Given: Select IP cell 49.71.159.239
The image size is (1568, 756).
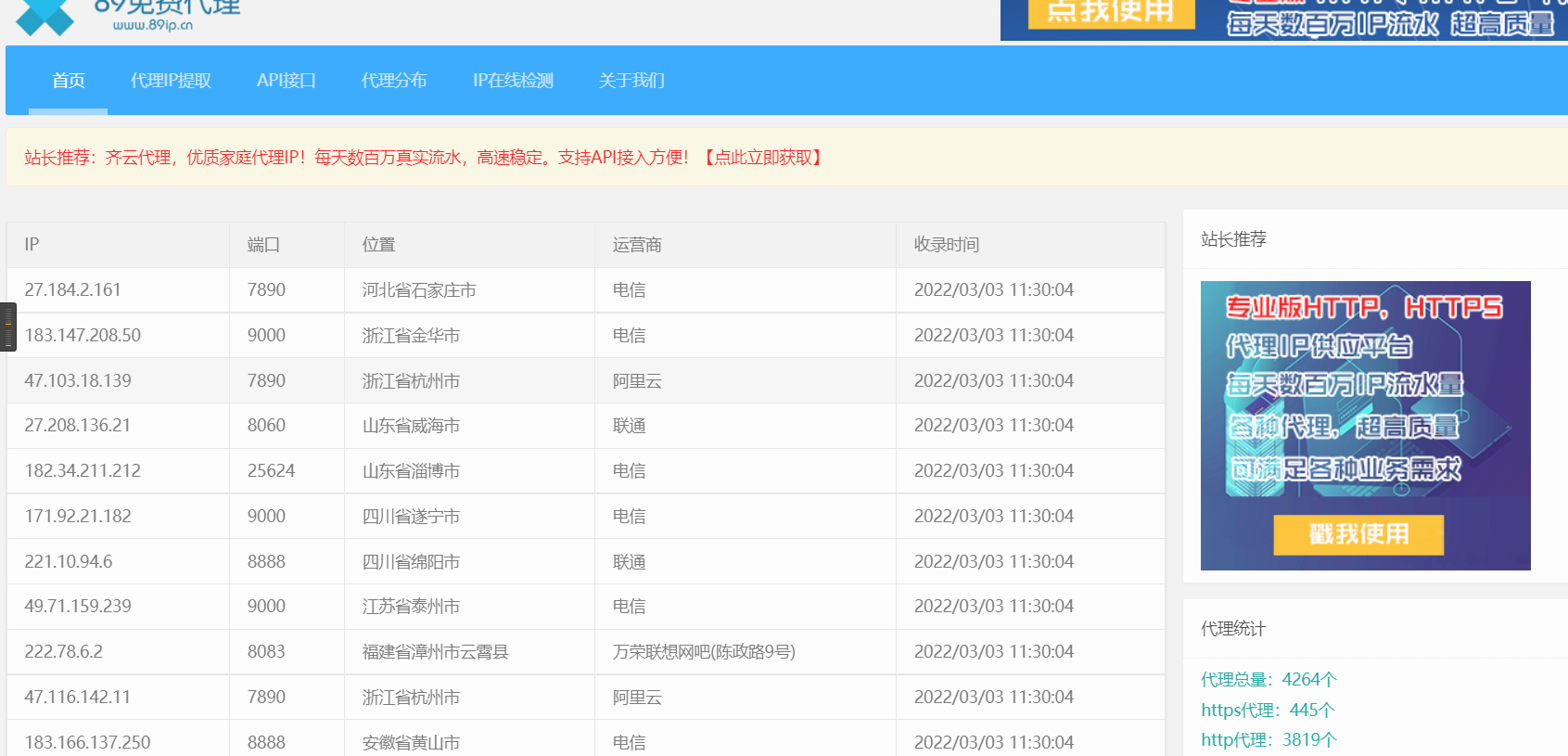Looking at the screenshot, I should tap(78, 607).
